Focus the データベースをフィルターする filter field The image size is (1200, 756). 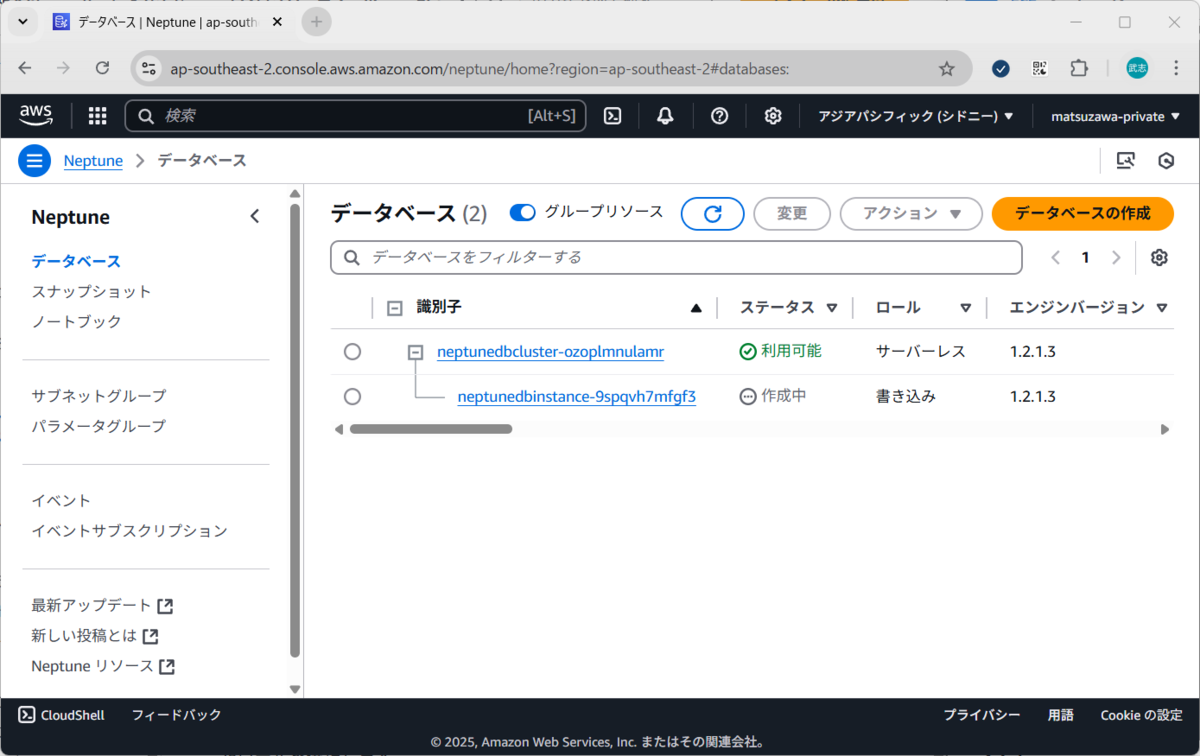point(676,257)
